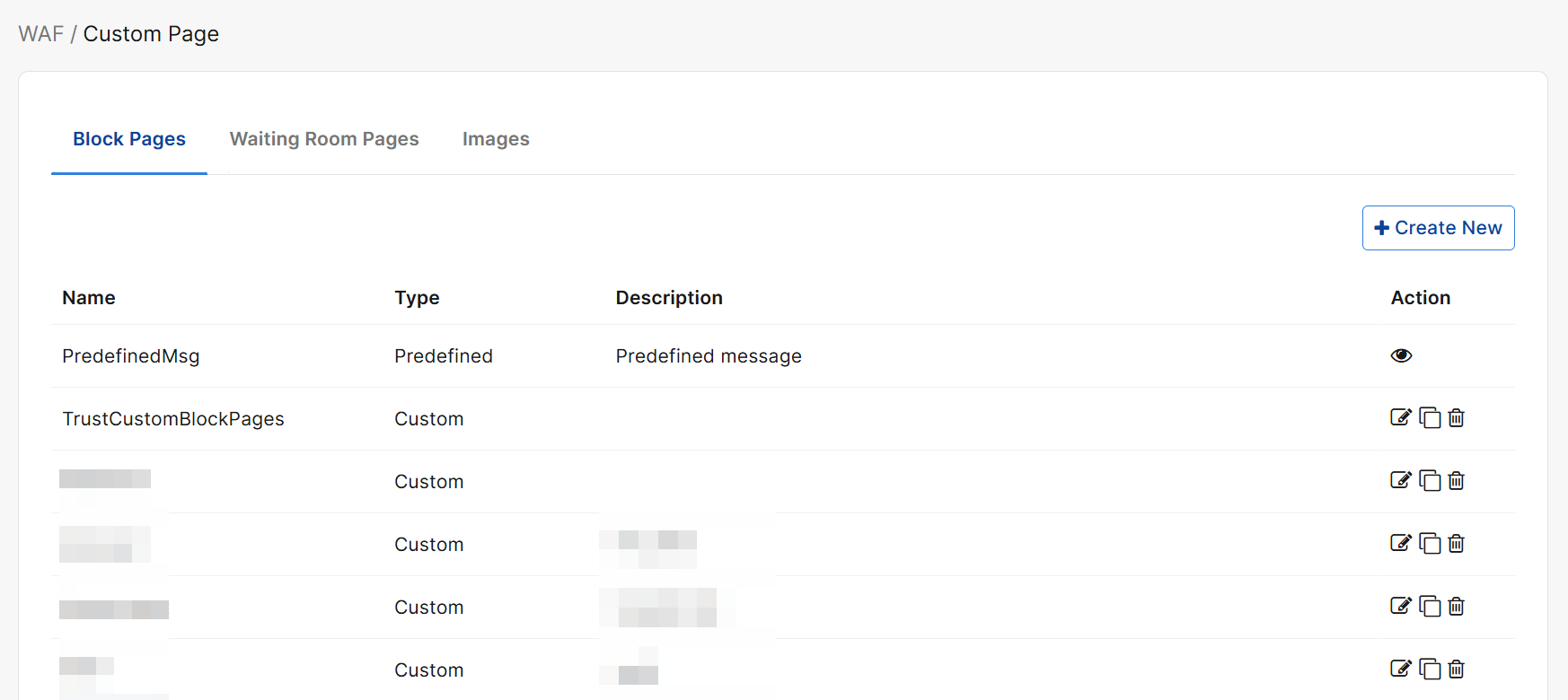This screenshot has width=1568, height=700.
Task: Preview the PredefinedMsg block page
Action: pos(1401,355)
